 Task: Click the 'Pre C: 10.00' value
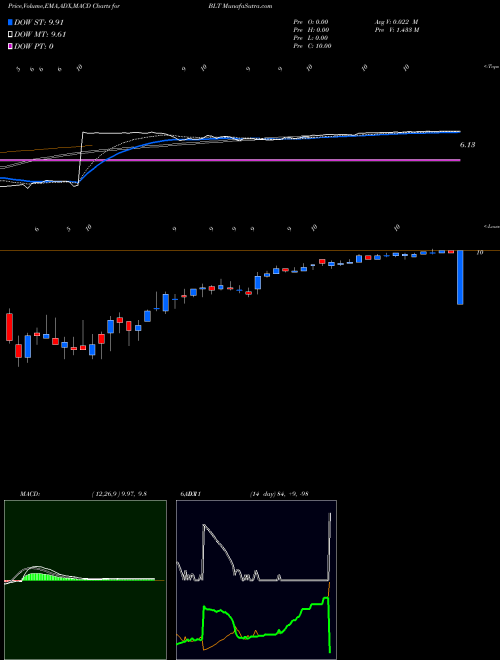pos(312,46)
